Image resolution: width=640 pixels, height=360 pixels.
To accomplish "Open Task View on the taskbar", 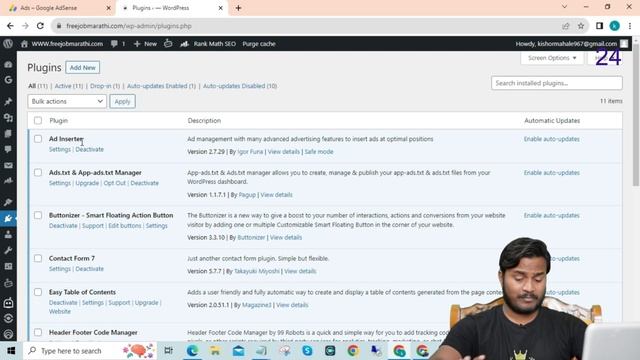I will click(x=168, y=351).
